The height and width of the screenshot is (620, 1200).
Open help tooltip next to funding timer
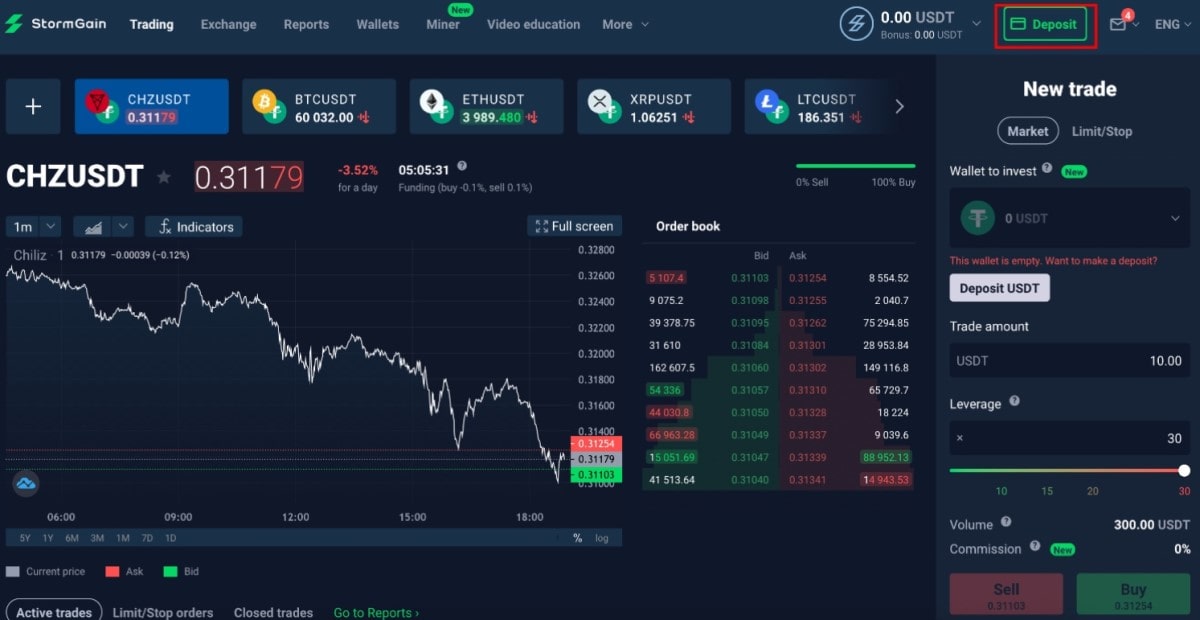461,167
